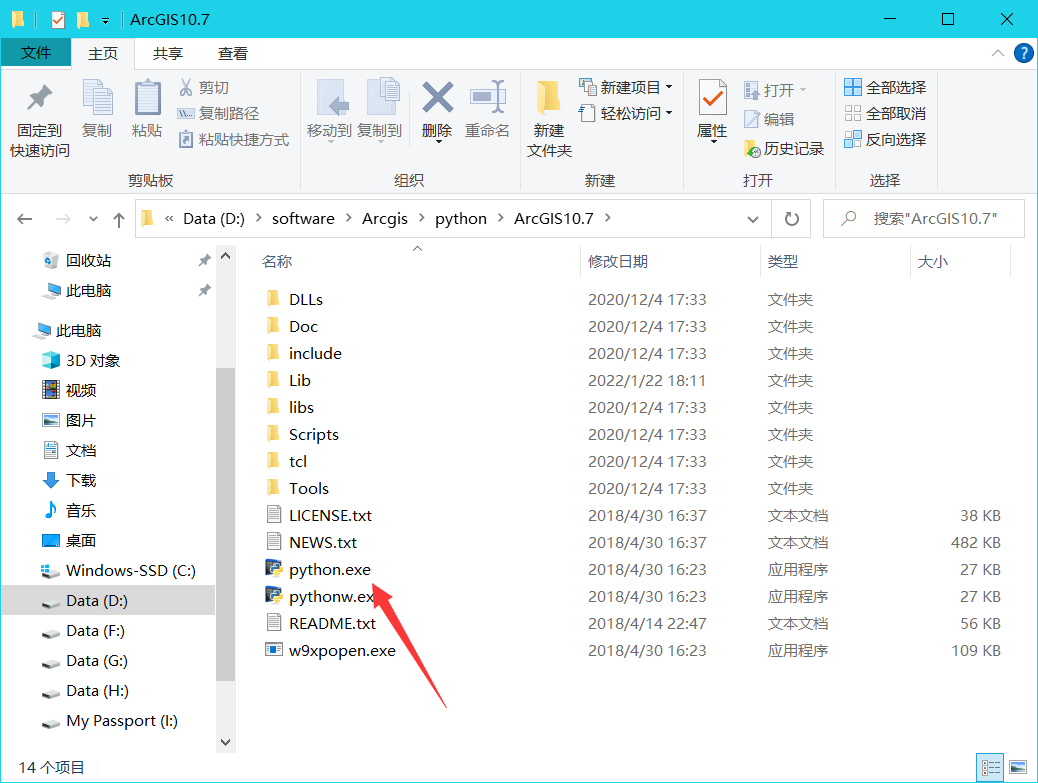Click Invert Selection in the ribbon
Image resolution: width=1038 pixels, height=783 pixels.
885,140
